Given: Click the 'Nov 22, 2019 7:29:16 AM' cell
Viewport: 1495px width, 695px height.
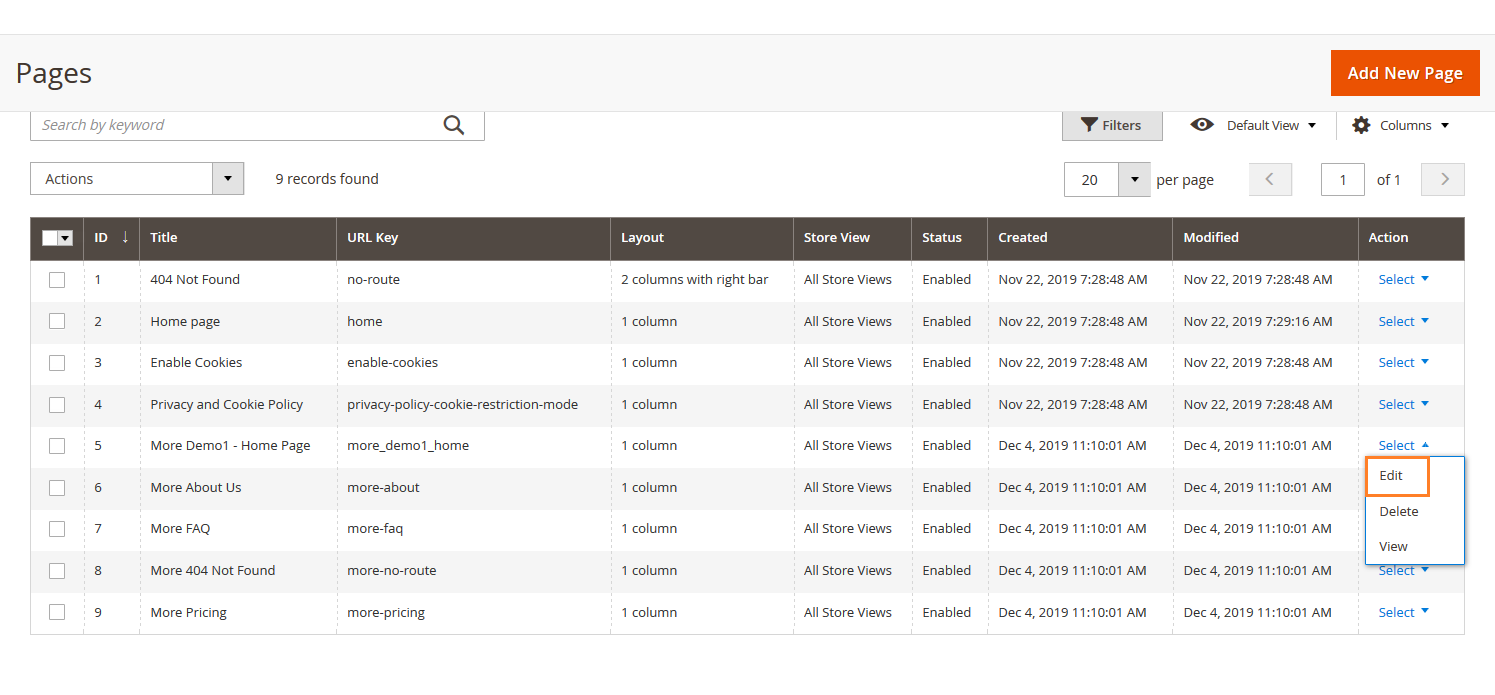Looking at the screenshot, I should coord(1258,321).
